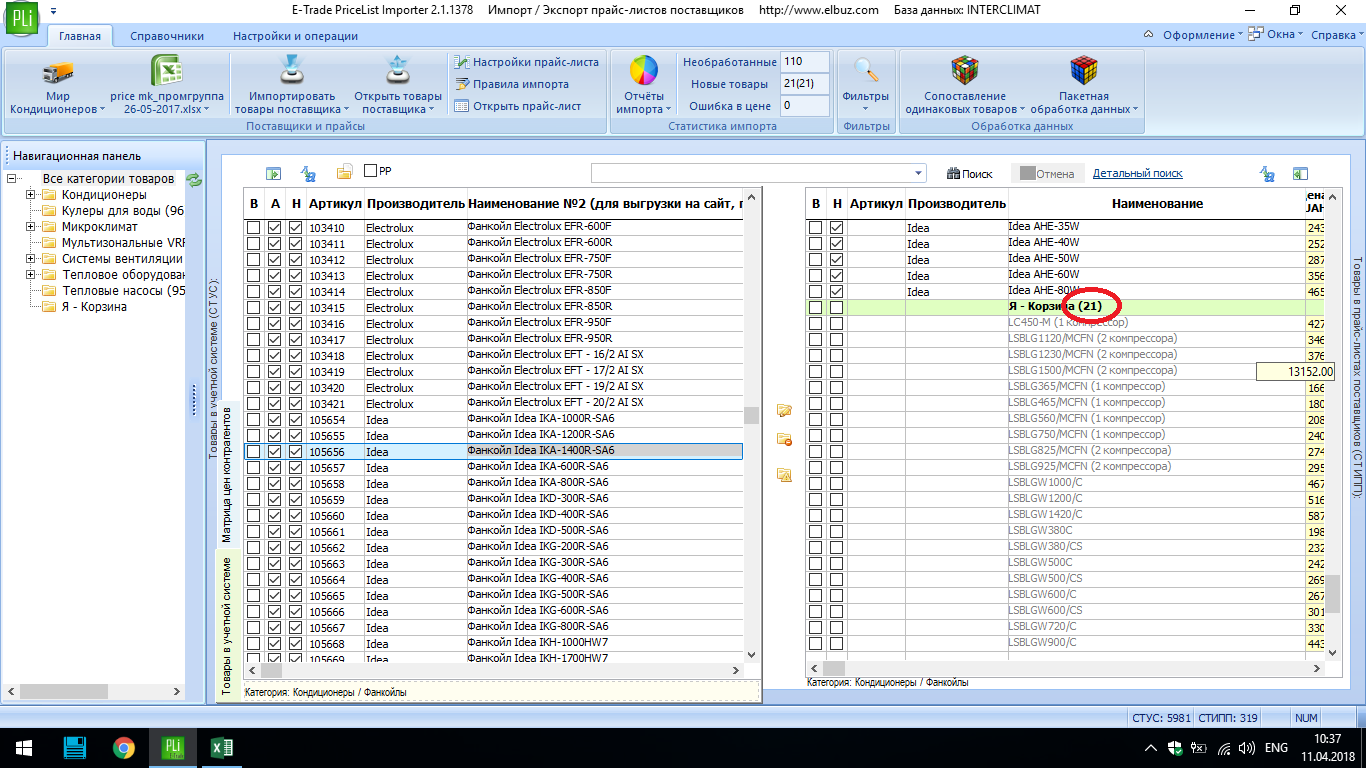This screenshot has width=1366, height=768.
Task: Click the bottom folder icon between tables
Action: 784,475
